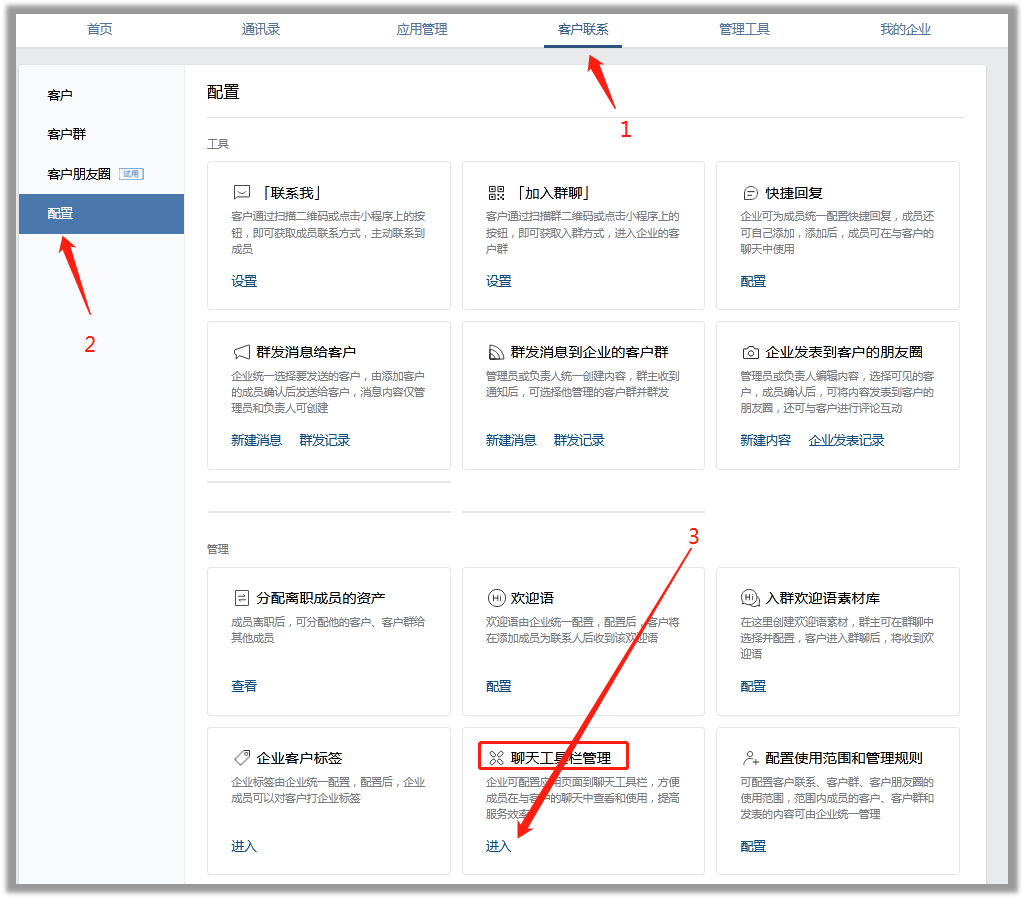Open 客户群 in the sidebar
The width and height of the screenshot is (1024, 899).
pyautogui.click(x=67, y=134)
